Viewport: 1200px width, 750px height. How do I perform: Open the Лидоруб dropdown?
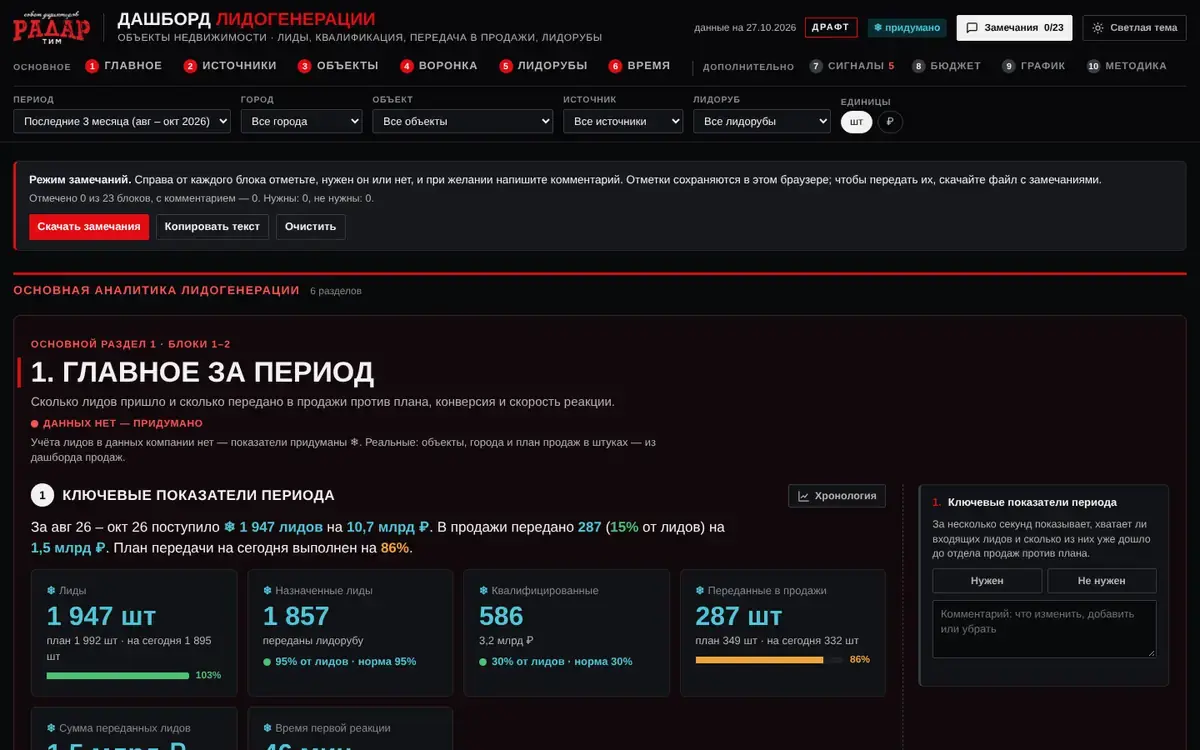762,121
